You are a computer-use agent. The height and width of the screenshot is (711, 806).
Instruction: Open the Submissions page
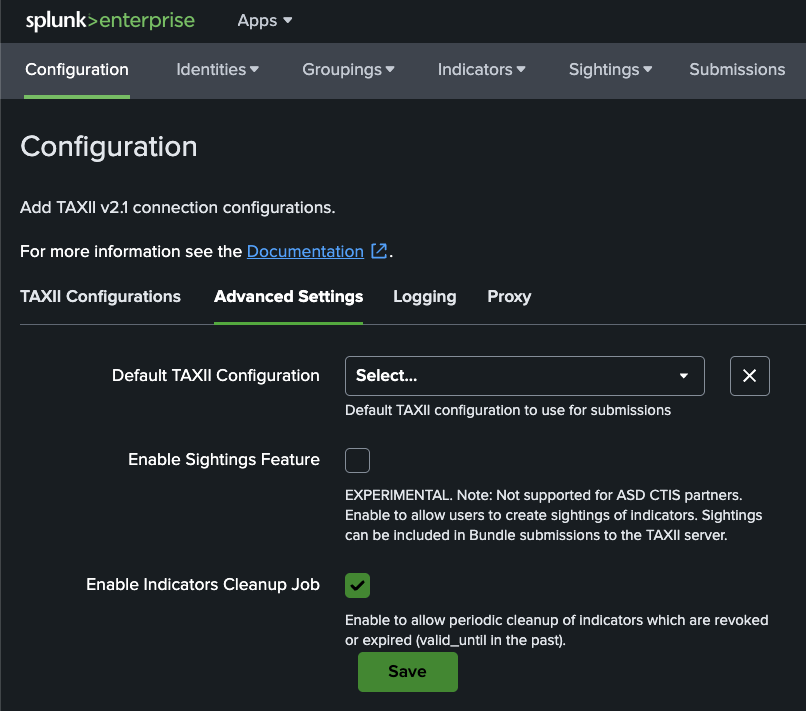pos(737,69)
